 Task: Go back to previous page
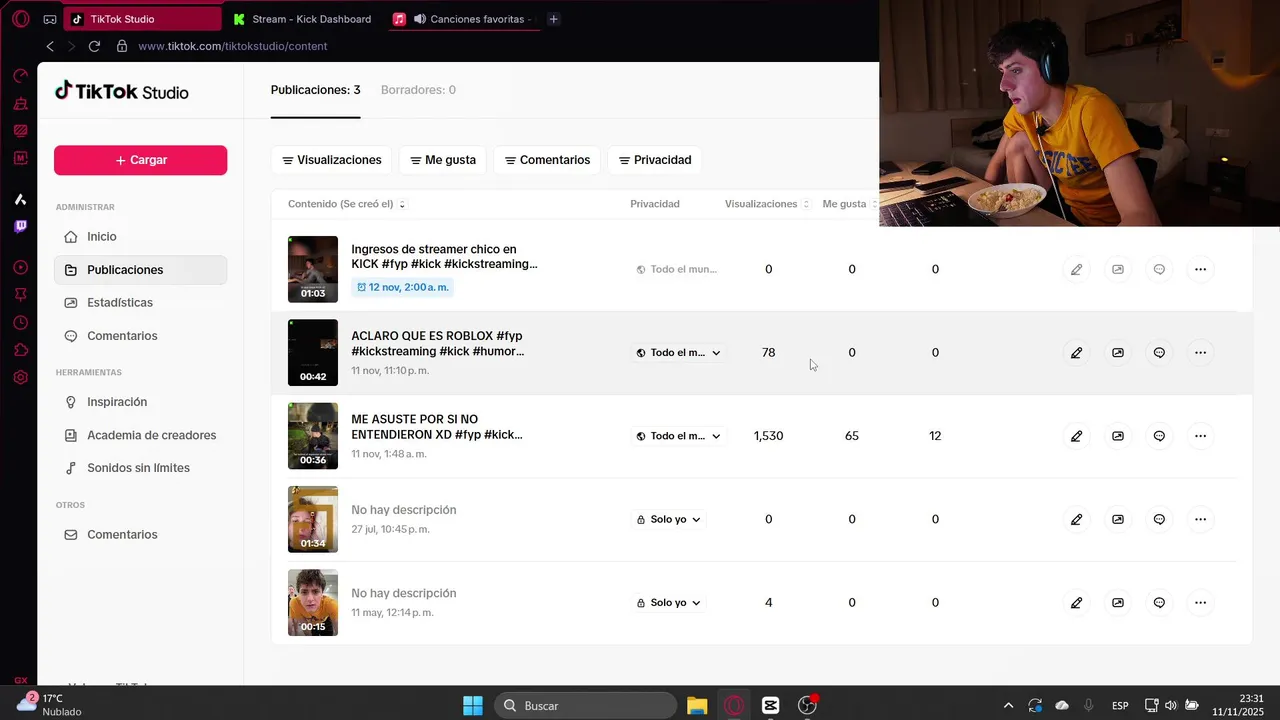click(x=50, y=46)
